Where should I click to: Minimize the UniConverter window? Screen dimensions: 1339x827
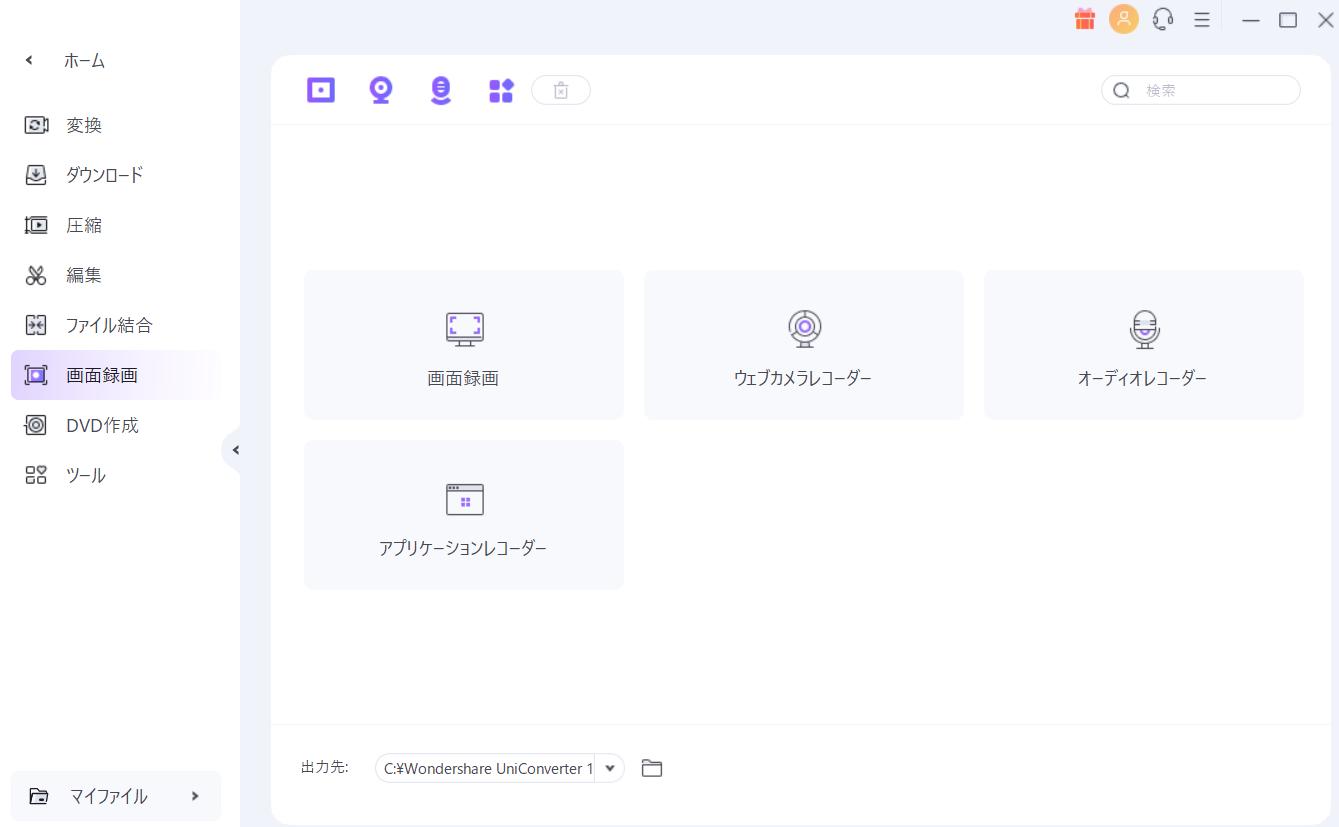point(1251,20)
